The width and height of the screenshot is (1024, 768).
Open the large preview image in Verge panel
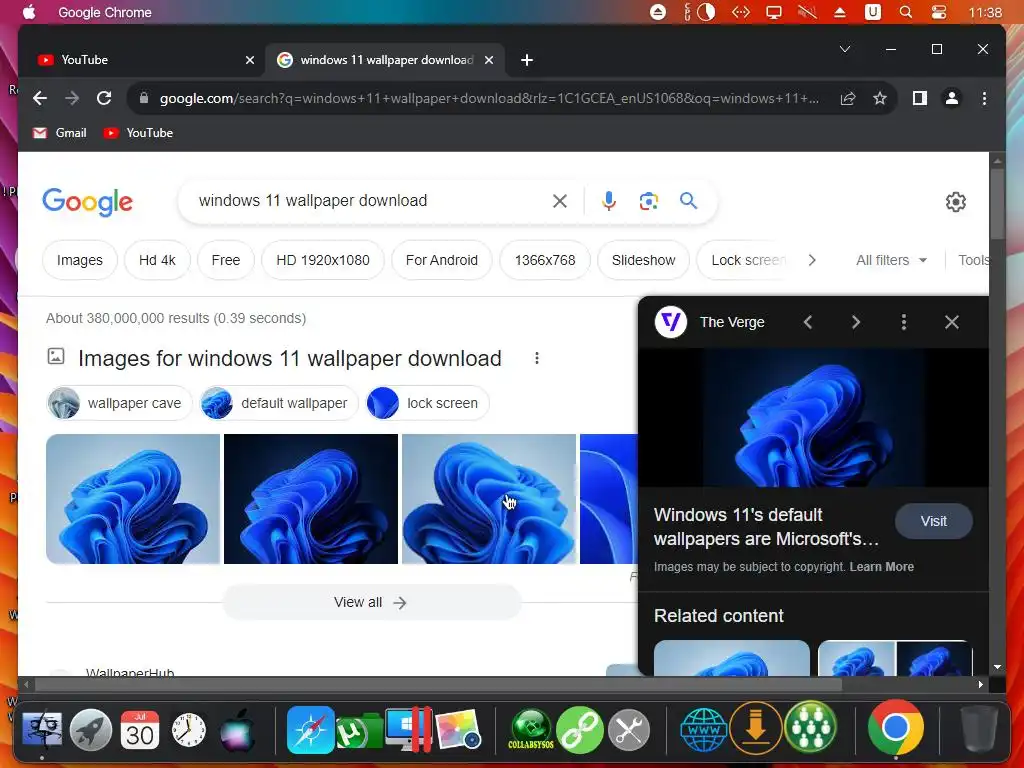813,417
